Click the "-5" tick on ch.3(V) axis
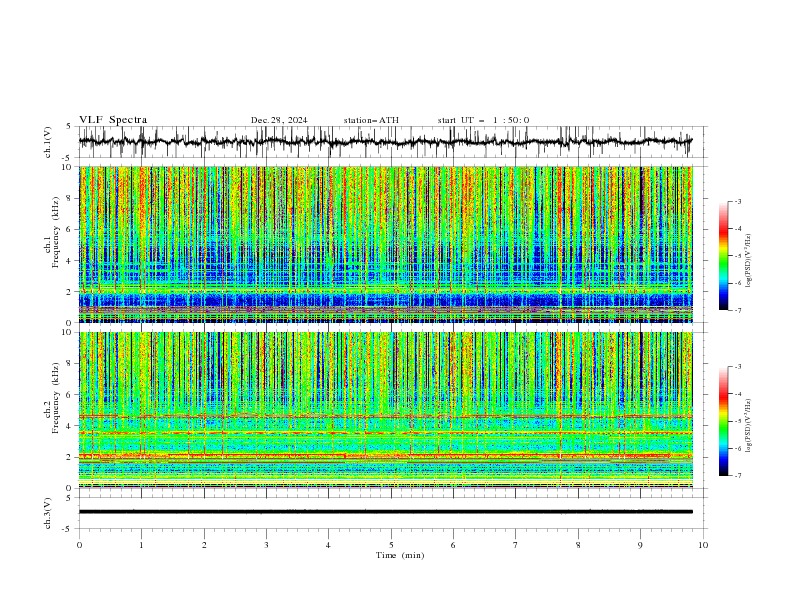792x612 pixels. pyautogui.click(x=68, y=529)
